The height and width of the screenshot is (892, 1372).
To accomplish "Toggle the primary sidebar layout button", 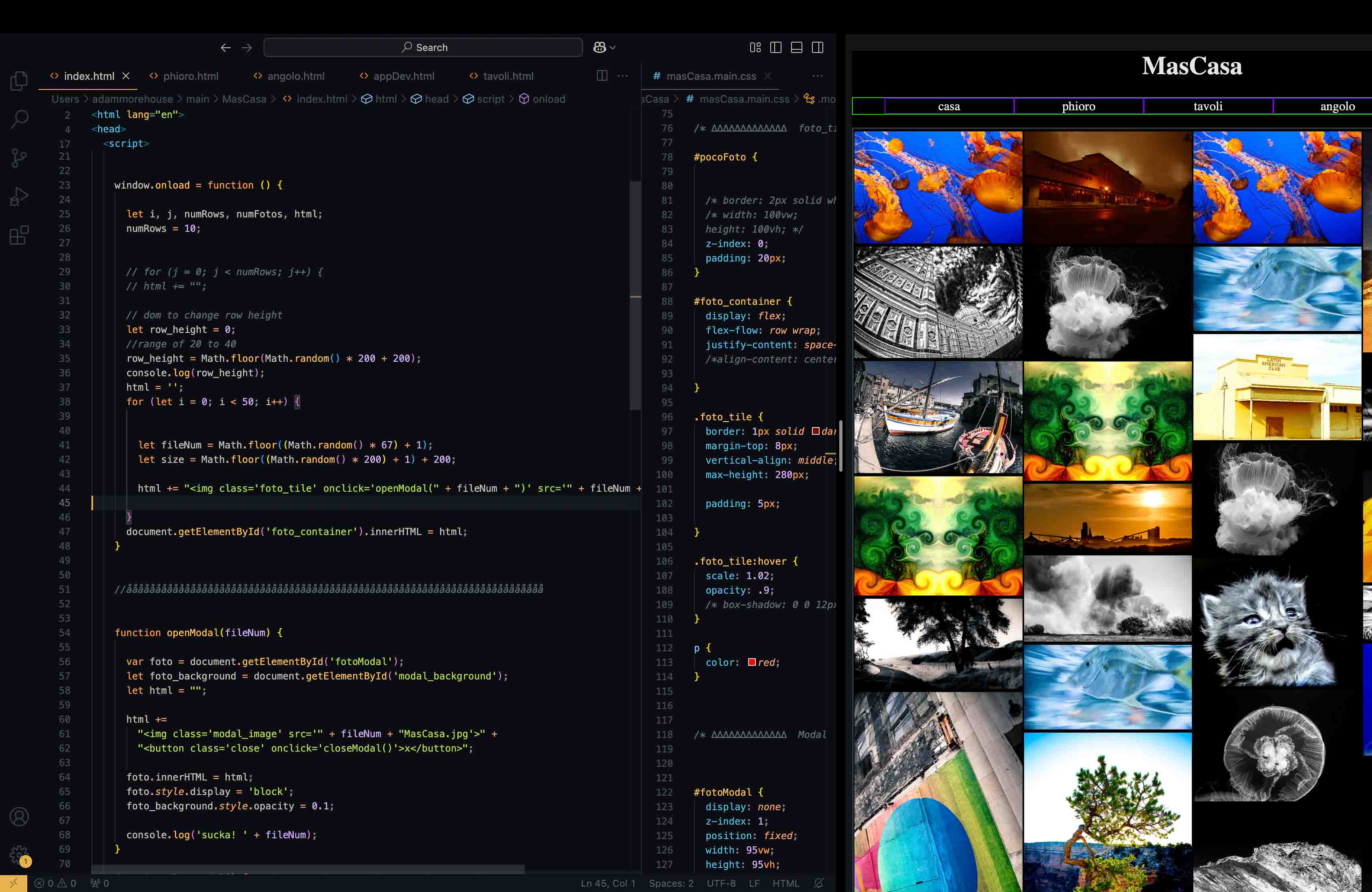I will coord(776,47).
